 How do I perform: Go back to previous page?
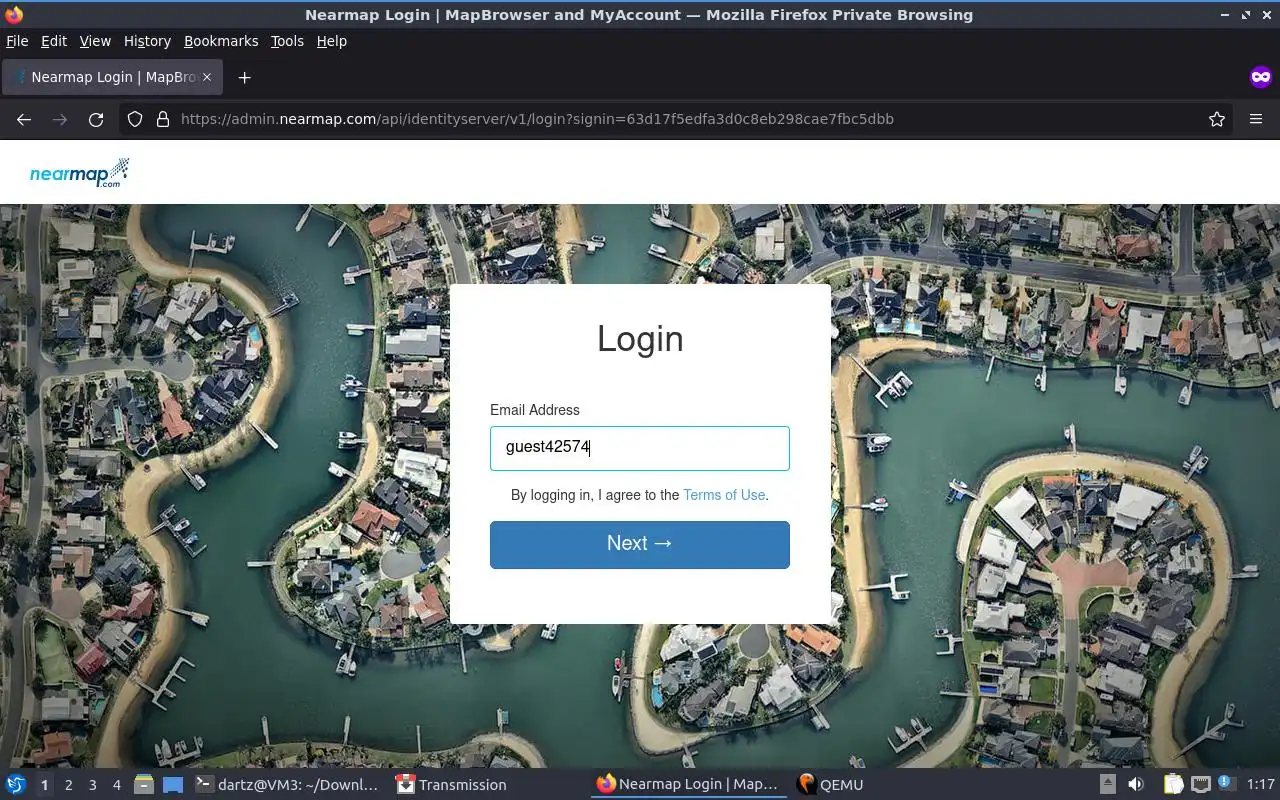pyautogui.click(x=24, y=119)
